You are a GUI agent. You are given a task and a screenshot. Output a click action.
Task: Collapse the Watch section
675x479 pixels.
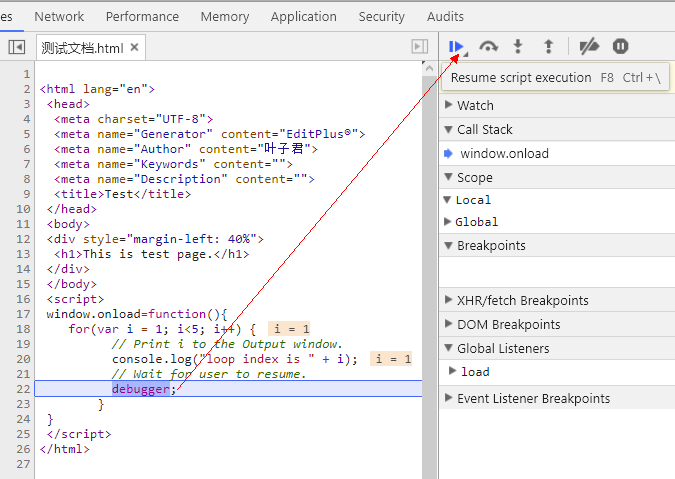[475, 105]
